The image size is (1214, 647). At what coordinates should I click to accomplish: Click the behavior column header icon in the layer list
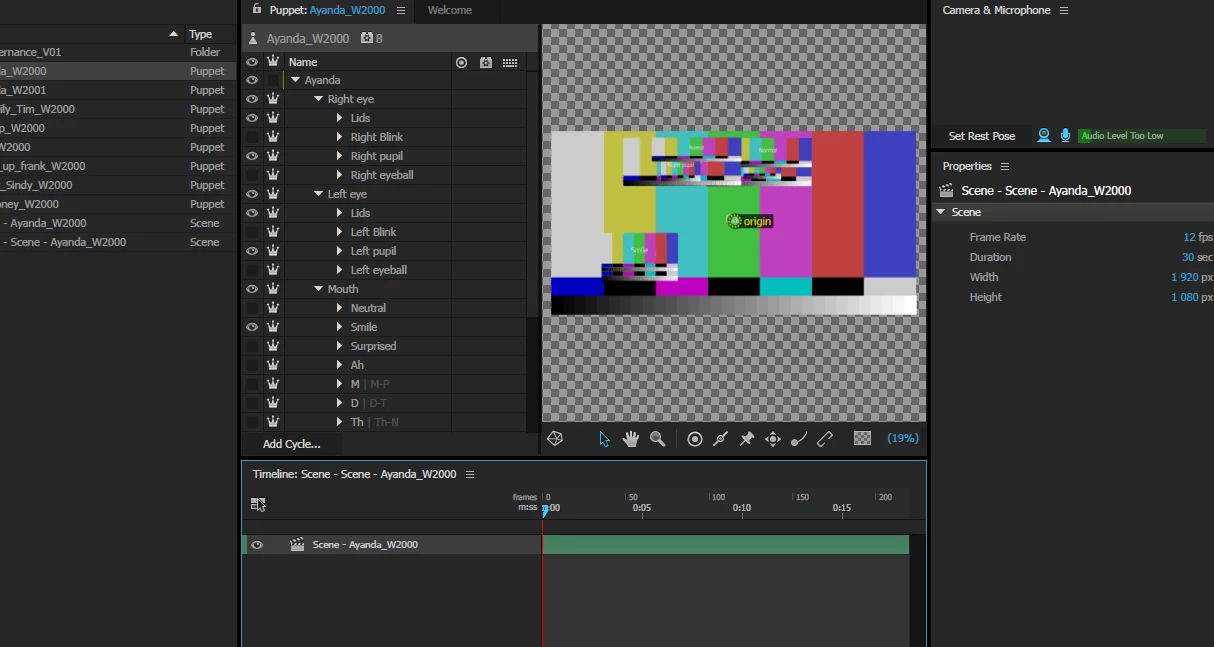point(486,62)
